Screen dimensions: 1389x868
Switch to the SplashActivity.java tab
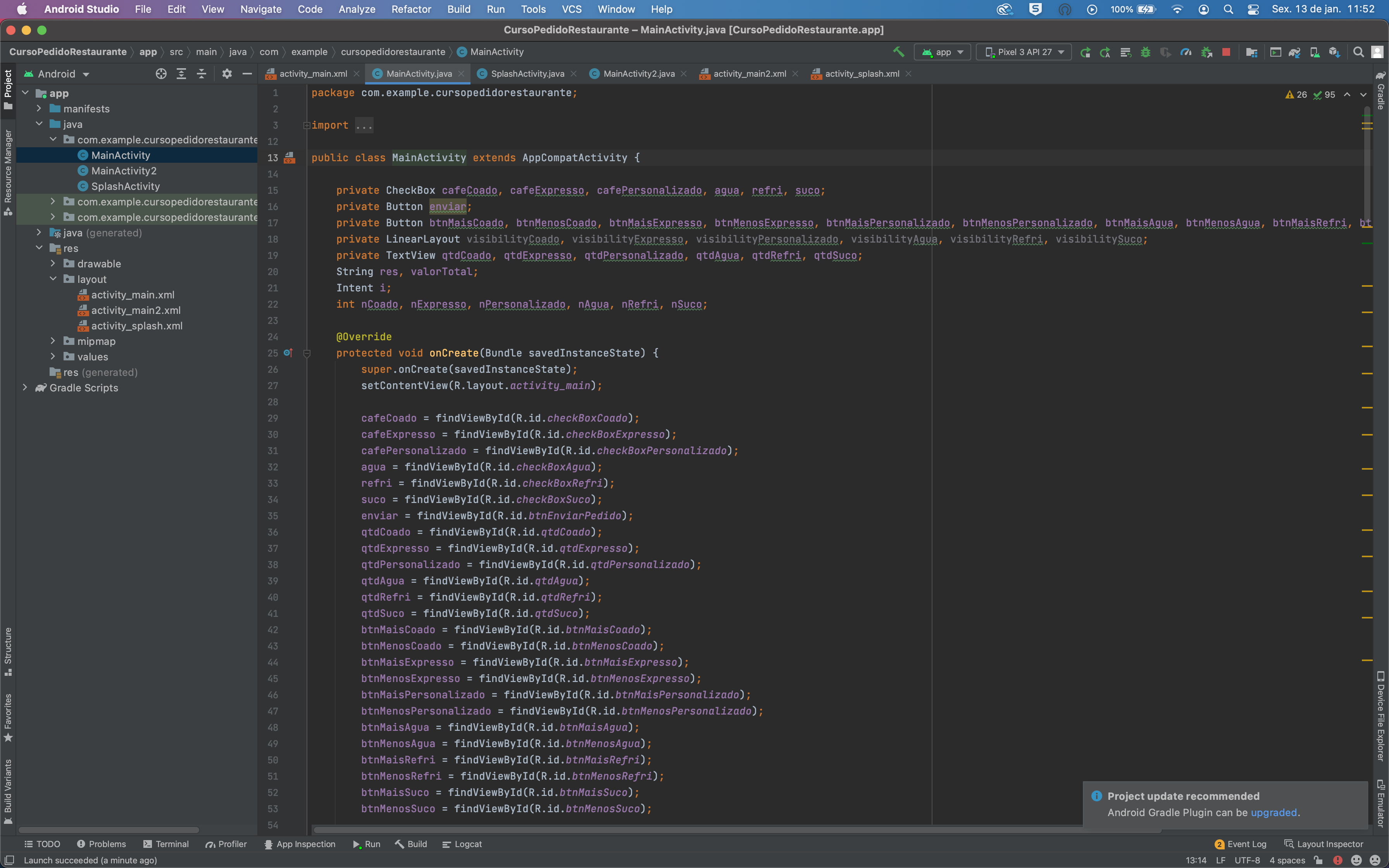tap(526, 74)
